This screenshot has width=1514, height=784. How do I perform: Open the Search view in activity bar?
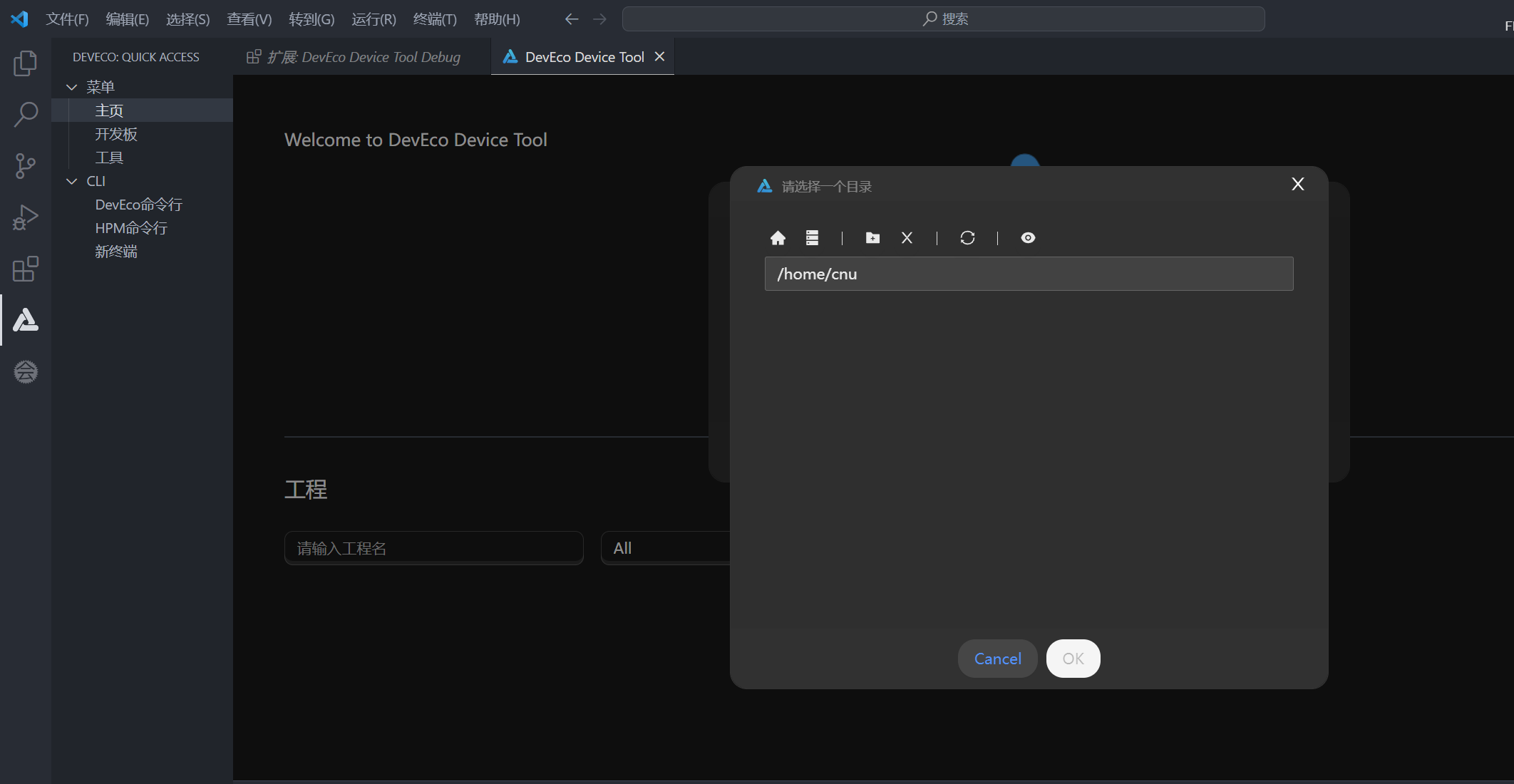pyautogui.click(x=26, y=114)
